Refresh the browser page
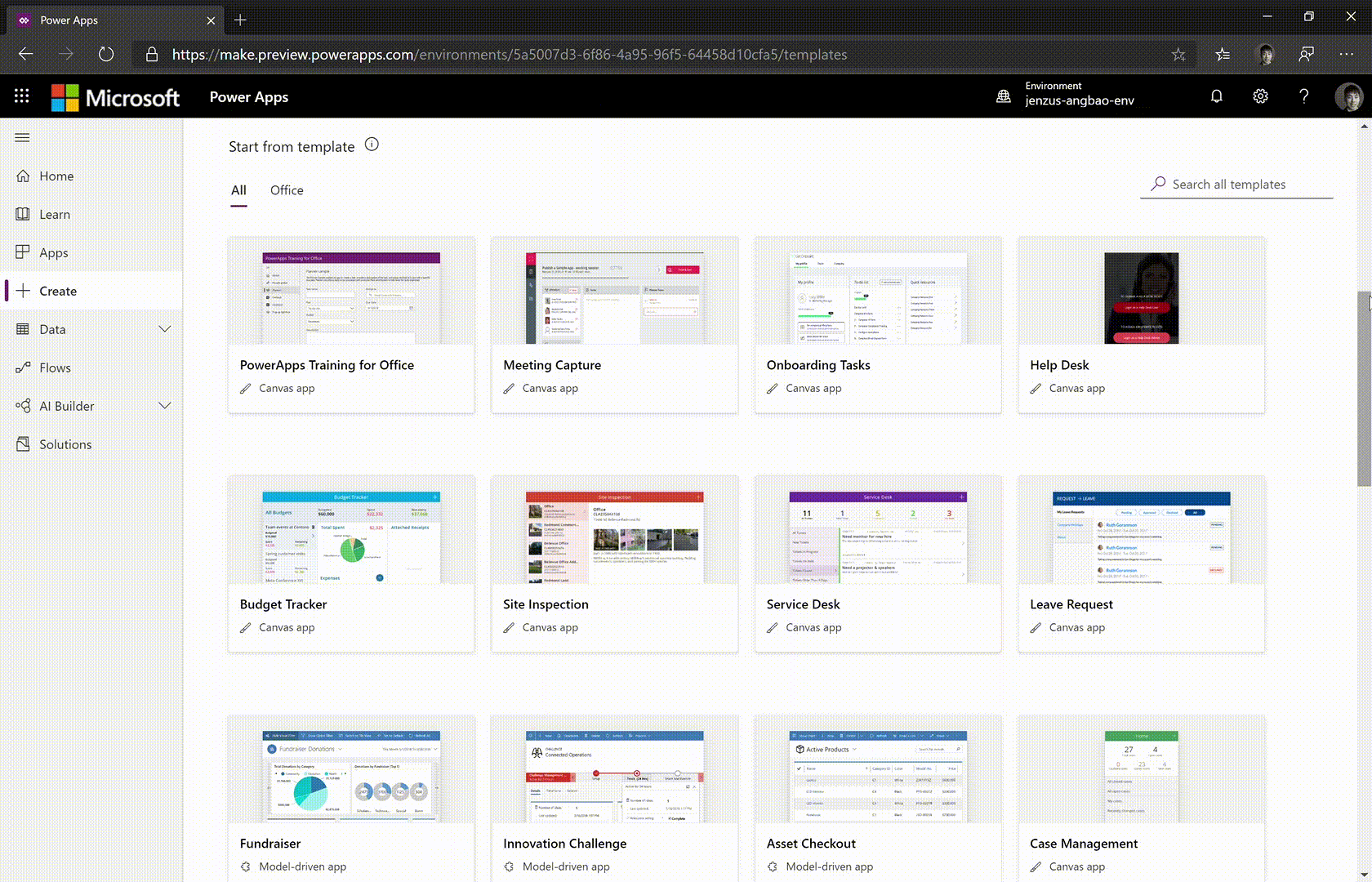This screenshot has height=882, width=1372. coord(106,54)
